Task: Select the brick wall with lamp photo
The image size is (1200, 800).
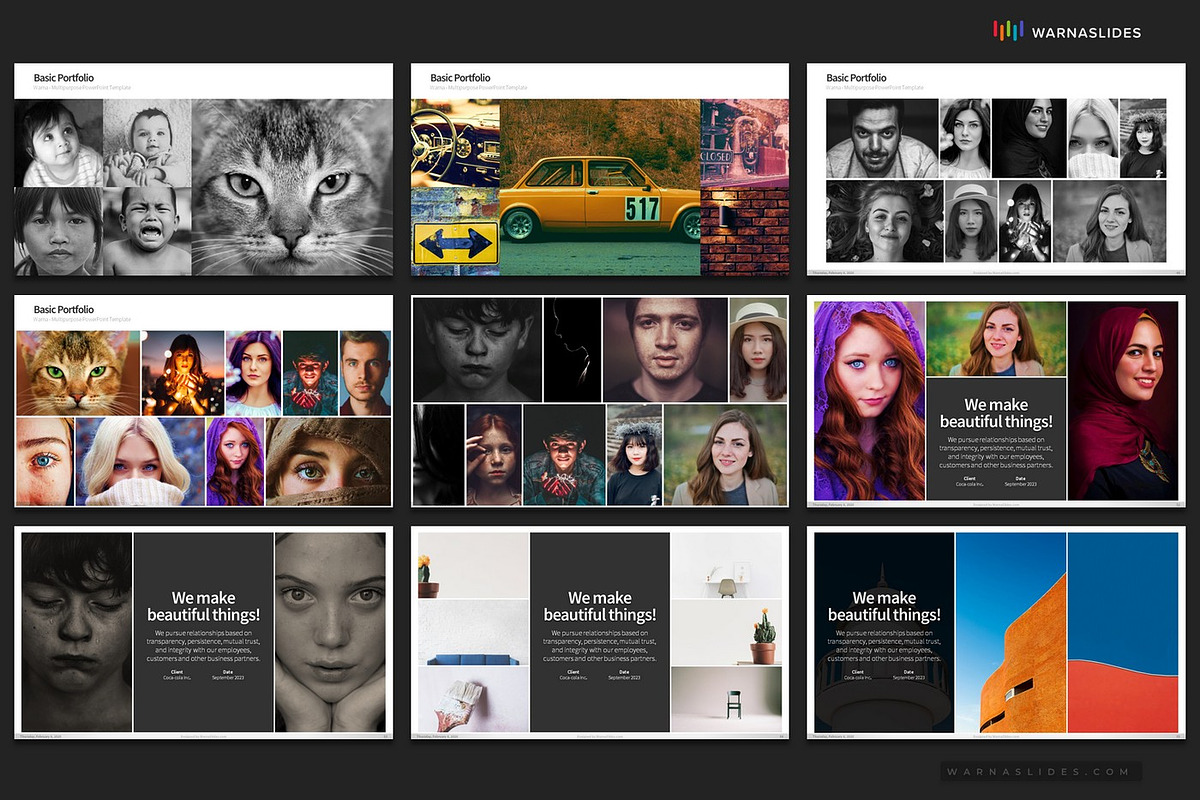Action: point(744,232)
